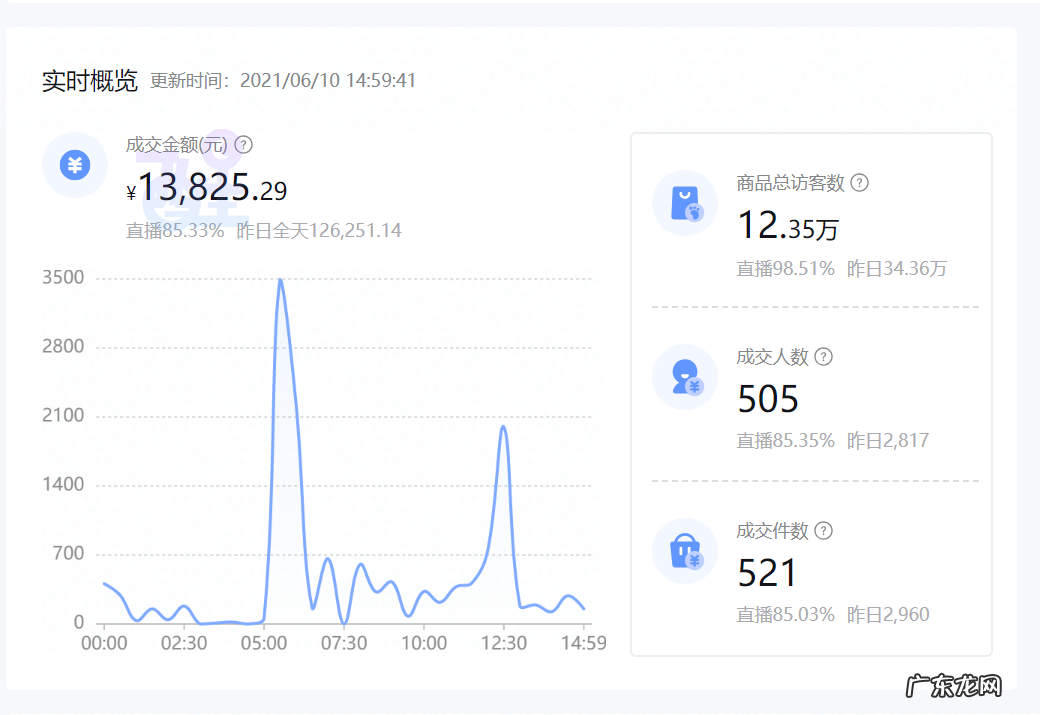Select the basket icon beside 成交件数
The width and height of the screenshot is (1040, 715).
point(684,551)
